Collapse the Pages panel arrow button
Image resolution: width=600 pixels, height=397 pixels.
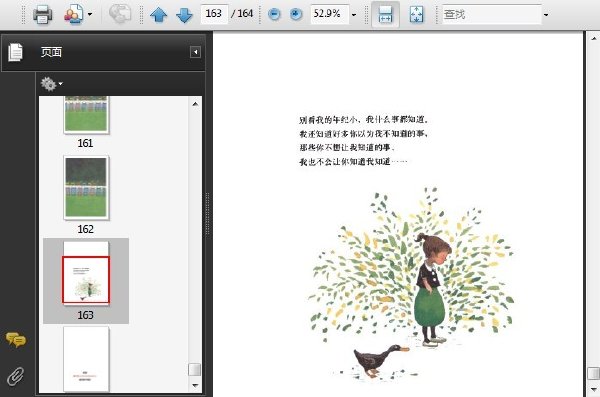(195, 52)
